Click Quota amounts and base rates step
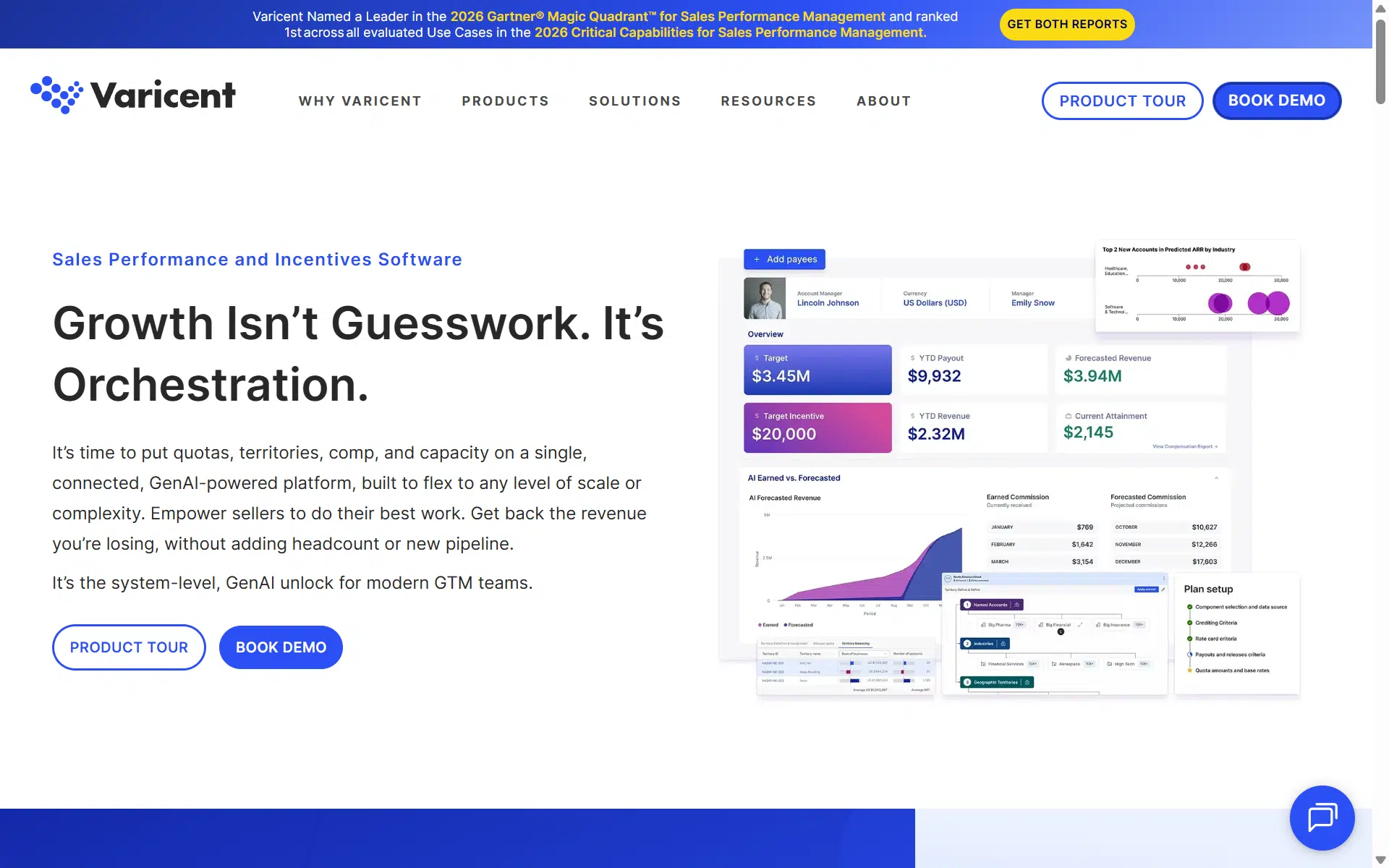Image resolution: width=1389 pixels, height=868 pixels. pyautogui.click(x=1232, y=671)
